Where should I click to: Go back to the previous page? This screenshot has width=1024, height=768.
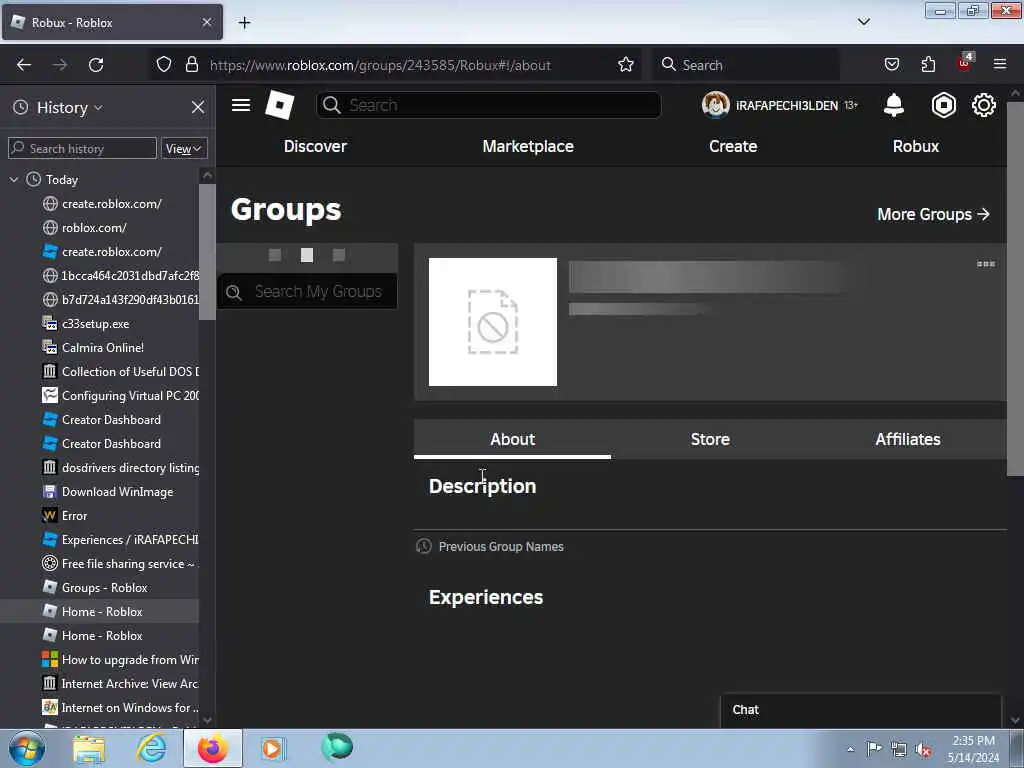(x=24, y=65)
